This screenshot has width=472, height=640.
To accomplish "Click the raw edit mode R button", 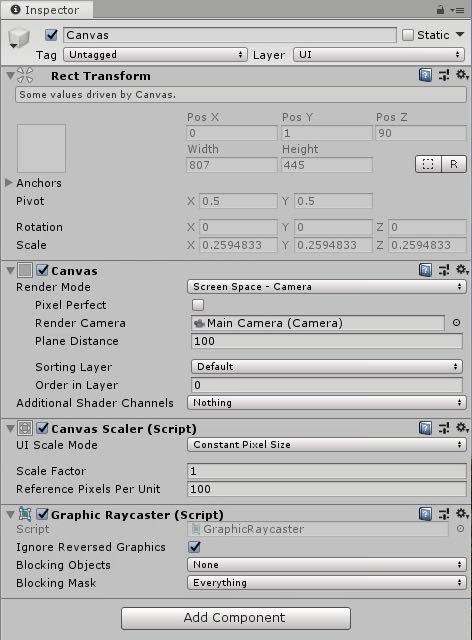I will point(454,164).
